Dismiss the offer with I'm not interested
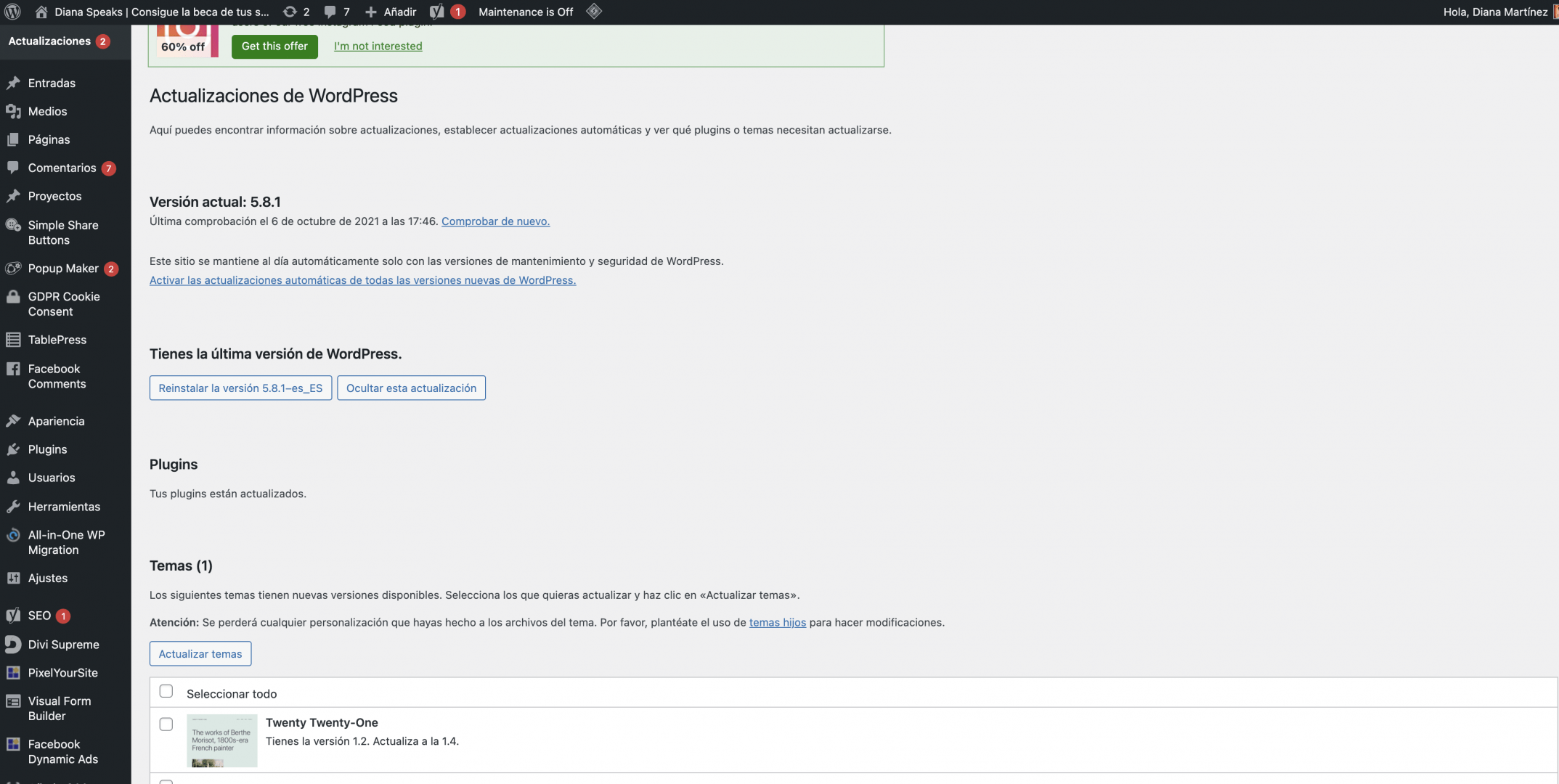 click(378, 46)
